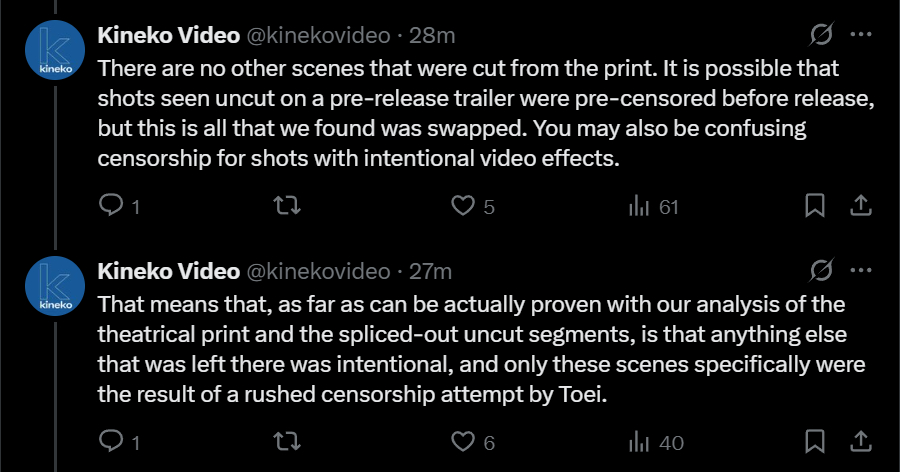900x472 pixels.
Task: Like the second tweet with 6 likes
Action: [462, 441]
